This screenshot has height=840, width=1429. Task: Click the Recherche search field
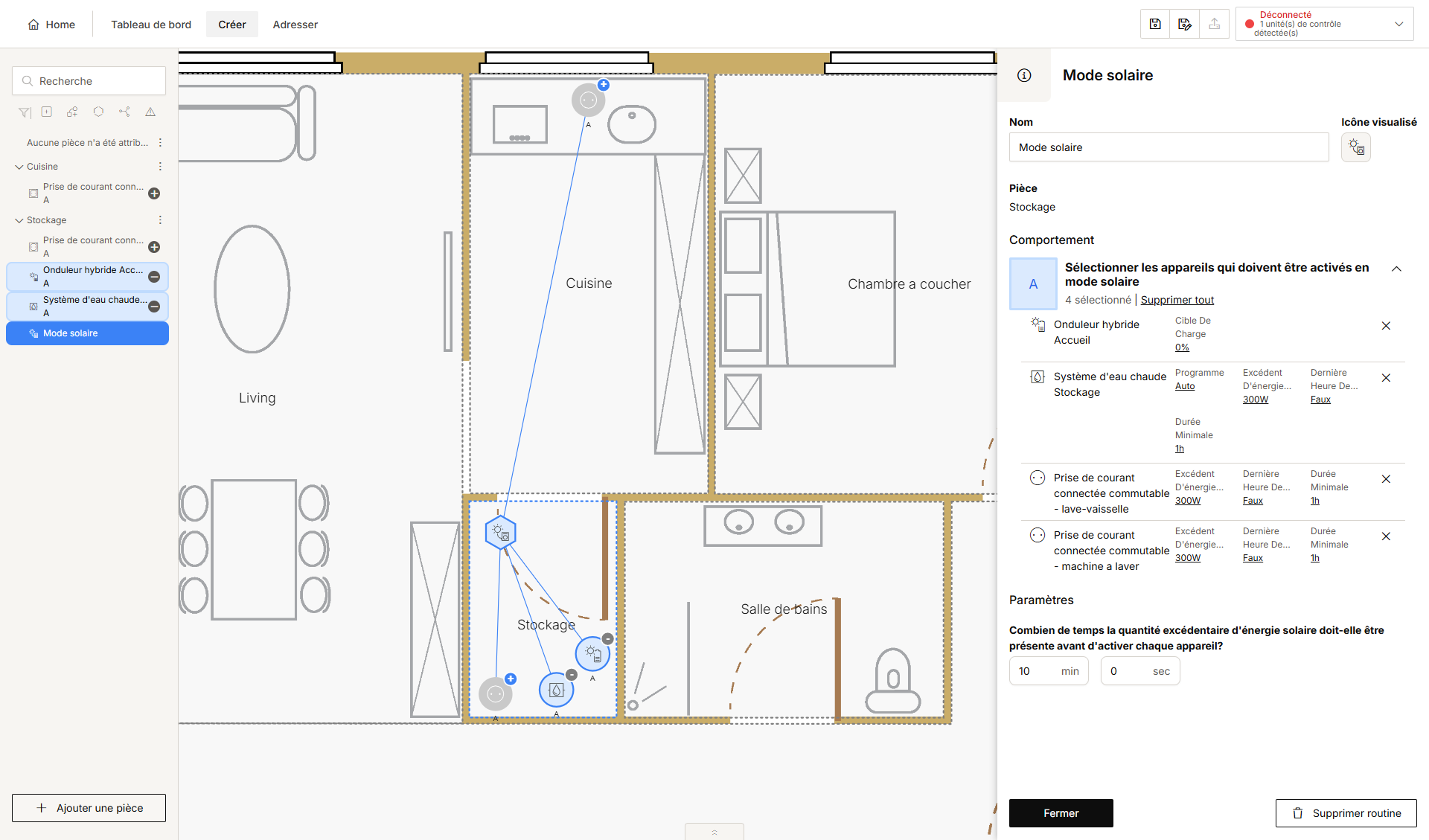89,81
